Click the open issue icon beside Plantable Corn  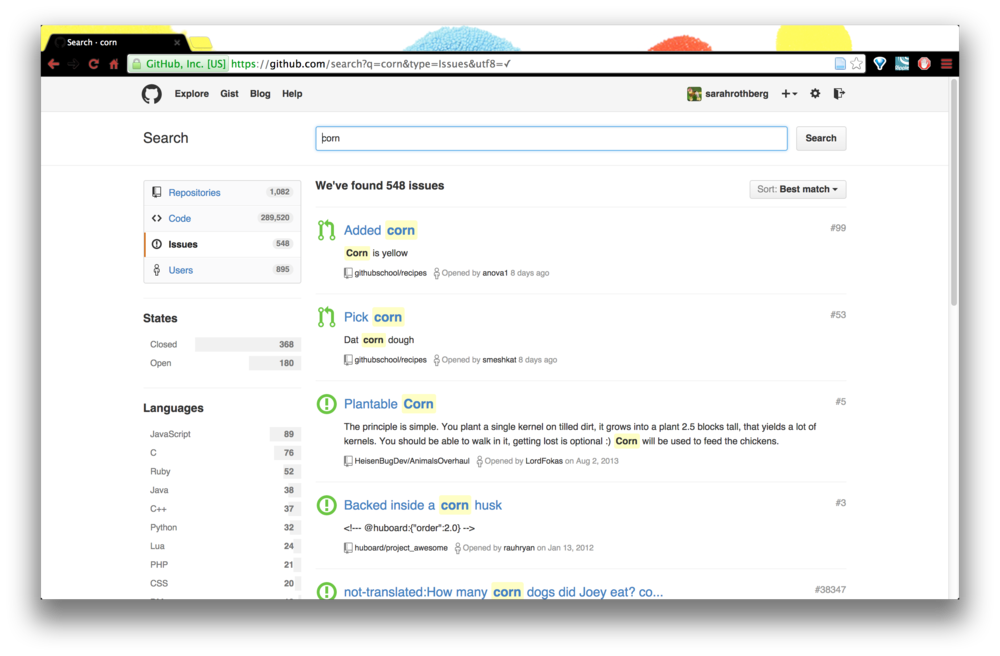click(x=327, y=404)
